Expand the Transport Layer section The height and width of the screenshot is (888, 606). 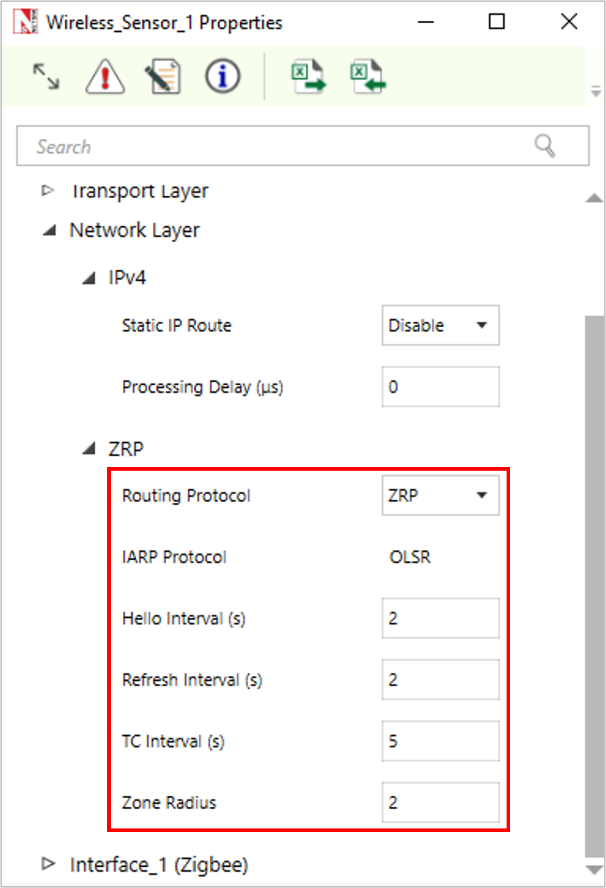point(48,190)
